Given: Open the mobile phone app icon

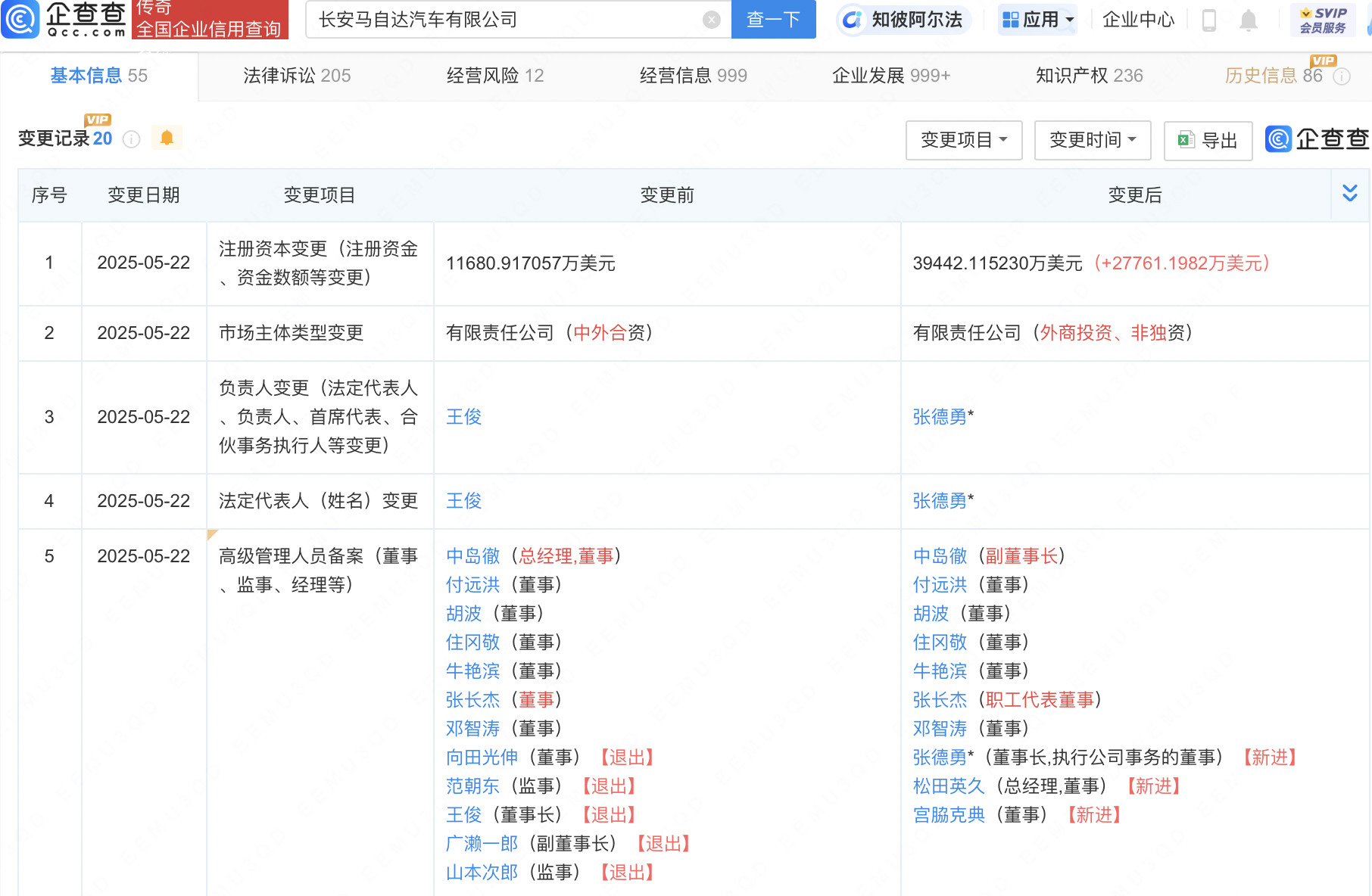Looking at the screenshot, I should 1209,20.
